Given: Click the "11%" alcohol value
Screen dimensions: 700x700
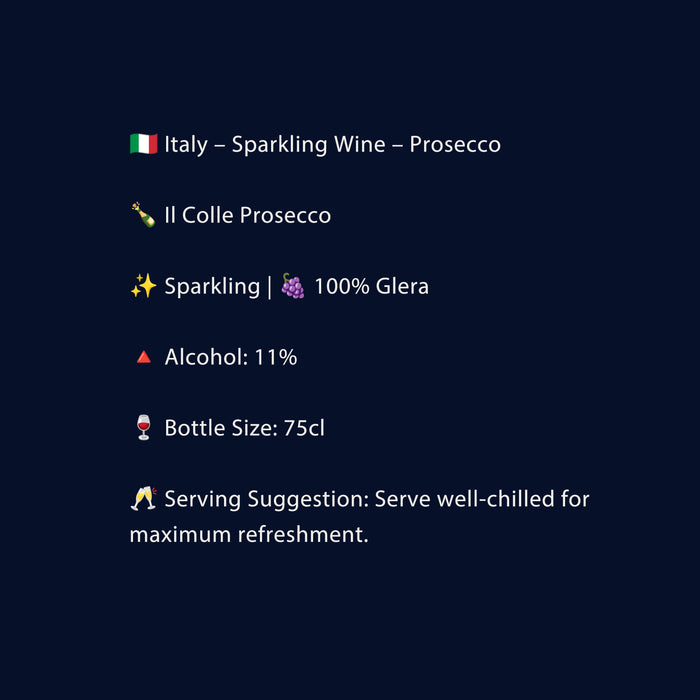Looking at the screenshot, I should (x=274, y=358).
